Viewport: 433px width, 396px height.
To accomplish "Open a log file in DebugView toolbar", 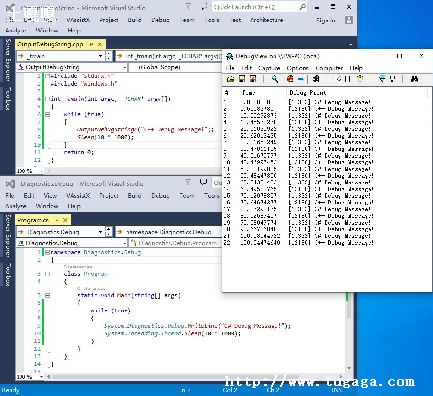I will point(230,79).
